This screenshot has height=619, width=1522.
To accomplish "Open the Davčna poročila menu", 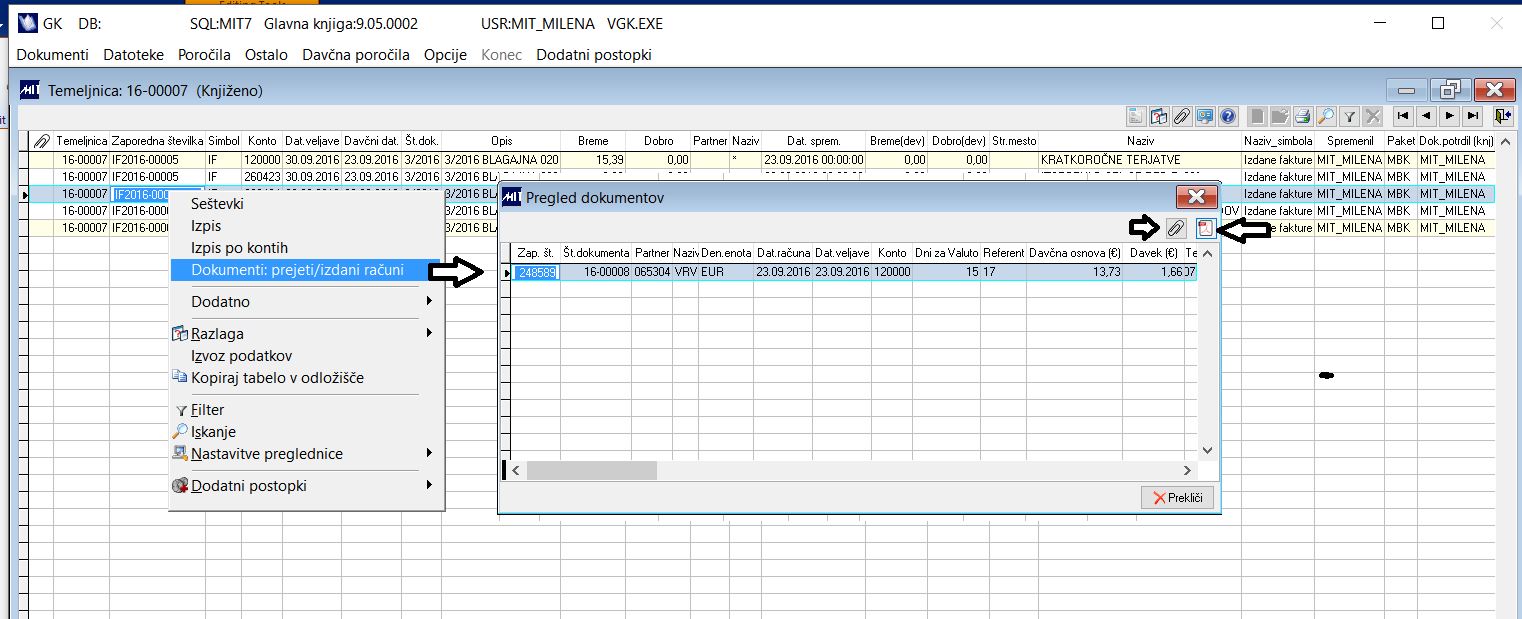I will (x=356, y=54).
